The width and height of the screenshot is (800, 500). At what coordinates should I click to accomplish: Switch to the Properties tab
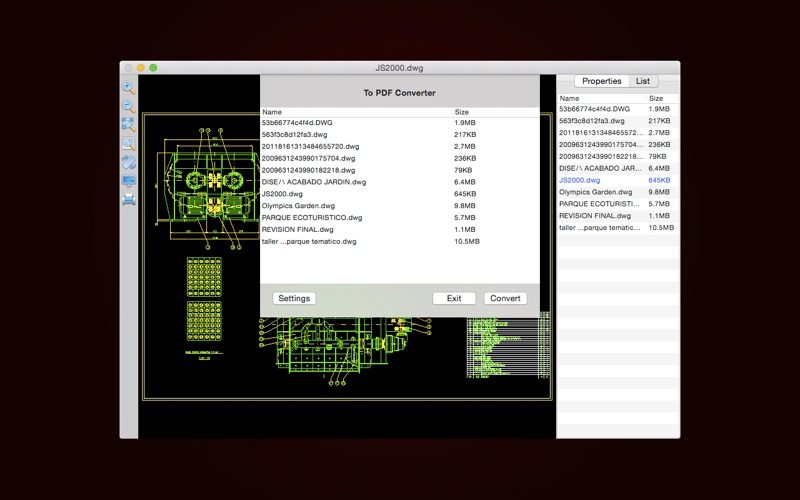[x=602, y=81]
